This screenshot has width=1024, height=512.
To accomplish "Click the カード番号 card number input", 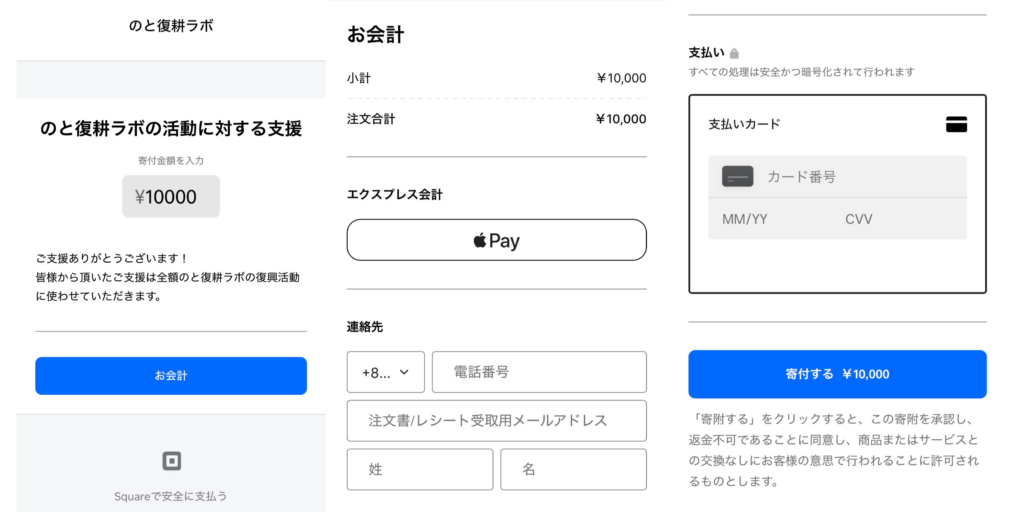I will [x=860, y=177].
